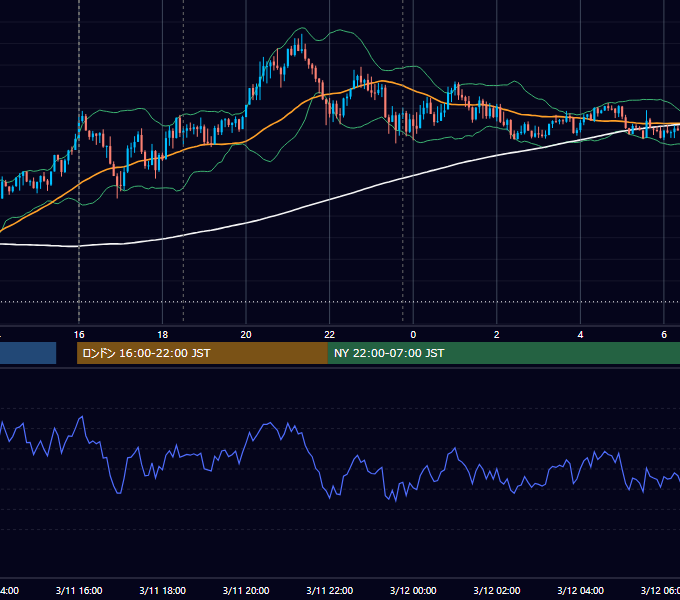This screenshot has height=600, width=680.
Task: Click the 4 hour label on upper axis
Action: pos(580,335)
